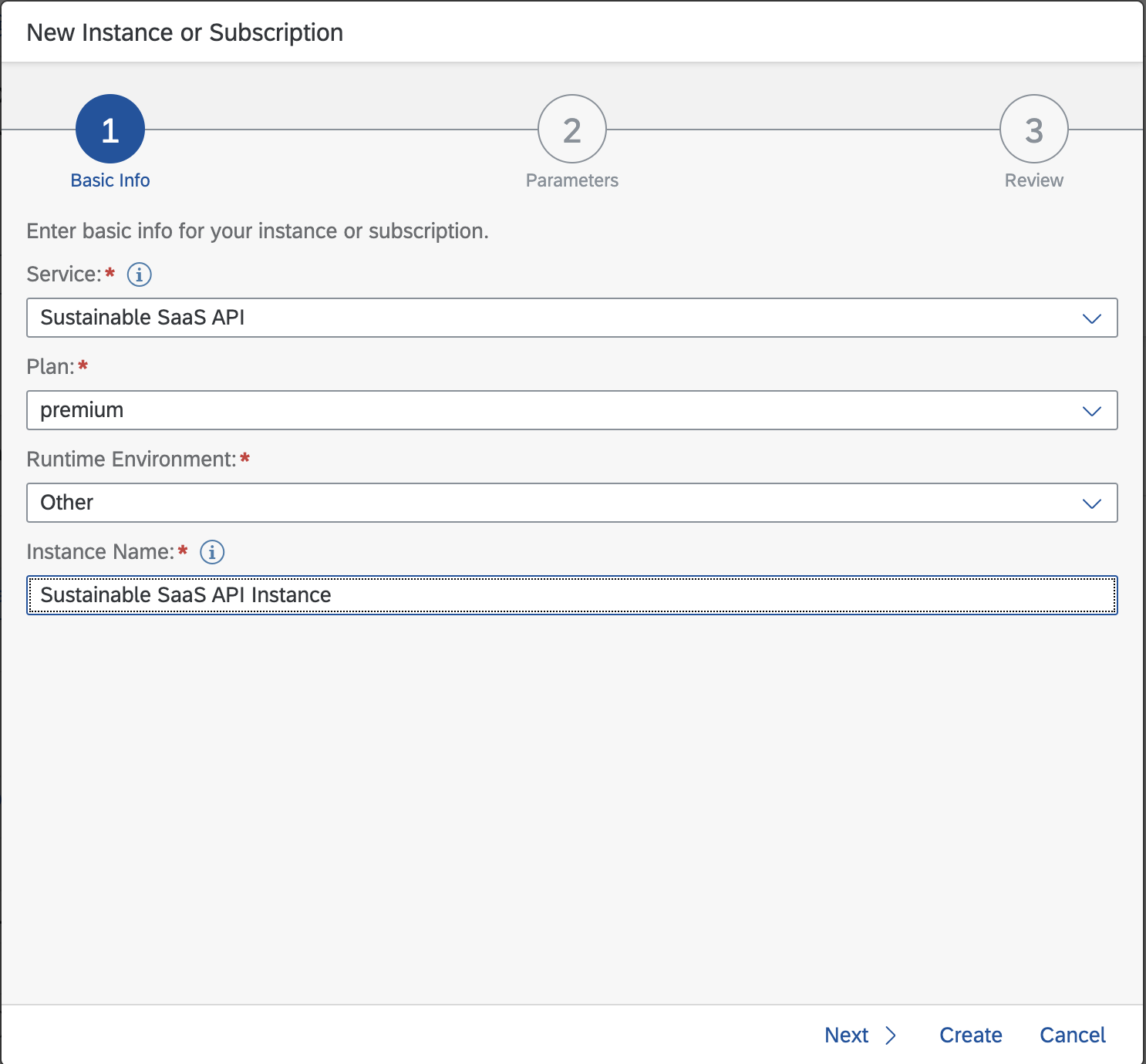Click the 'Service:' field label
Viewport: 1146px width, 1064px height.
[x=64, y=274]
